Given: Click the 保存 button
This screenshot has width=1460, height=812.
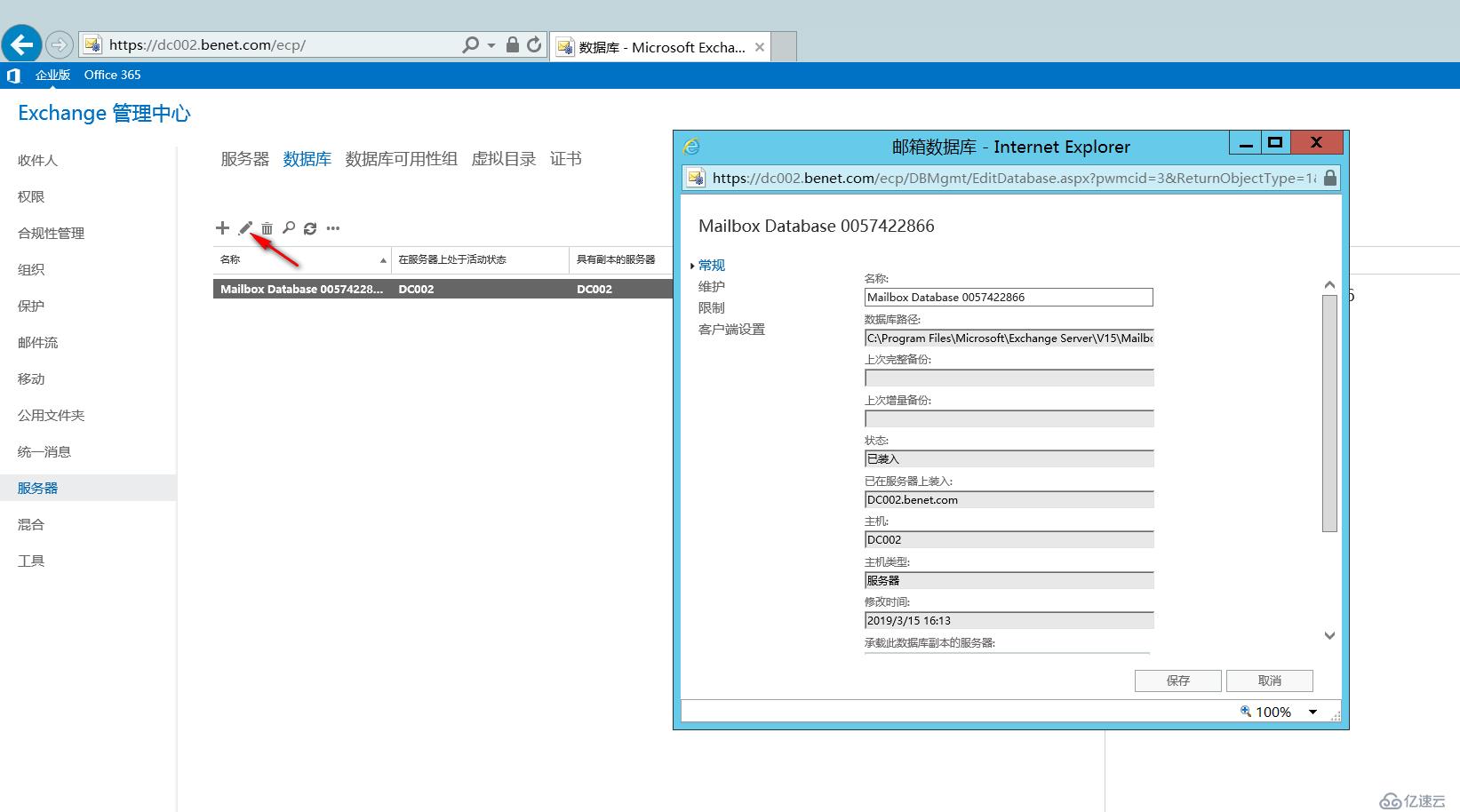Looking at the screenshot, I should click(1177, 681).
